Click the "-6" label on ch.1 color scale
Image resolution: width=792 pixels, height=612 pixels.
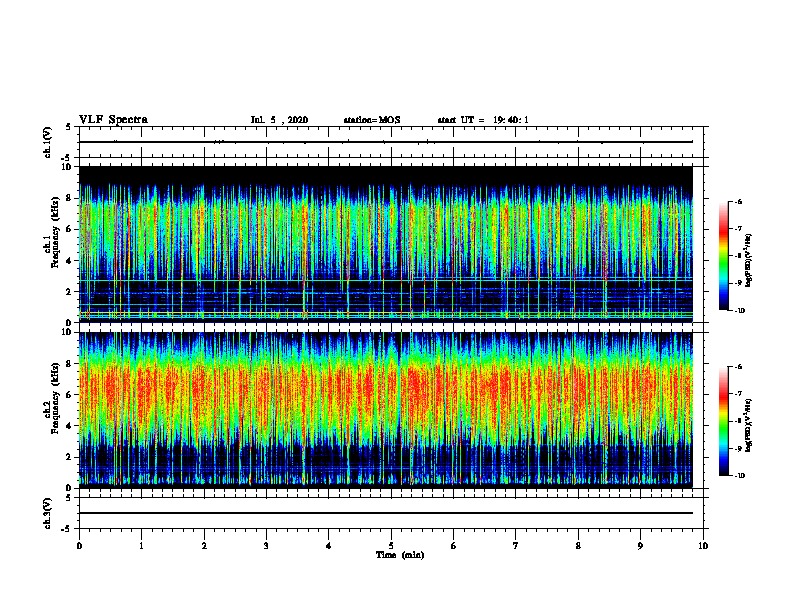[738, 201]
